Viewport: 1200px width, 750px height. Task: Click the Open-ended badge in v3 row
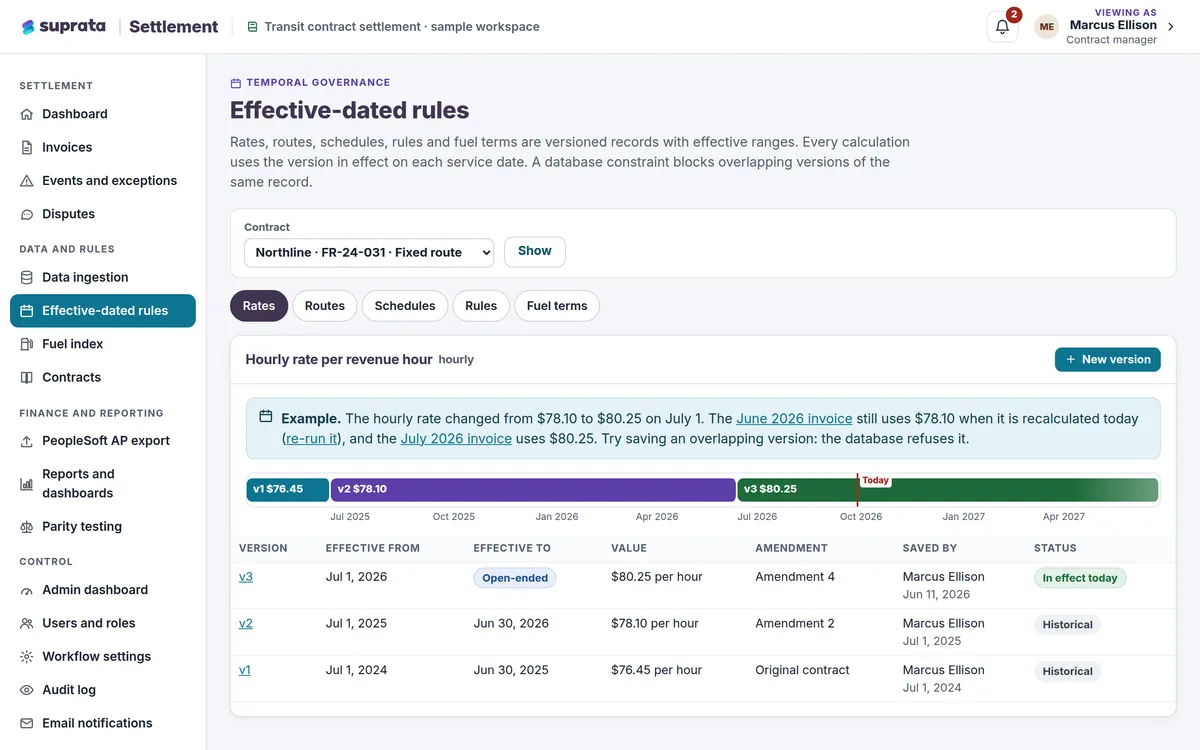[x=515, y=578]
